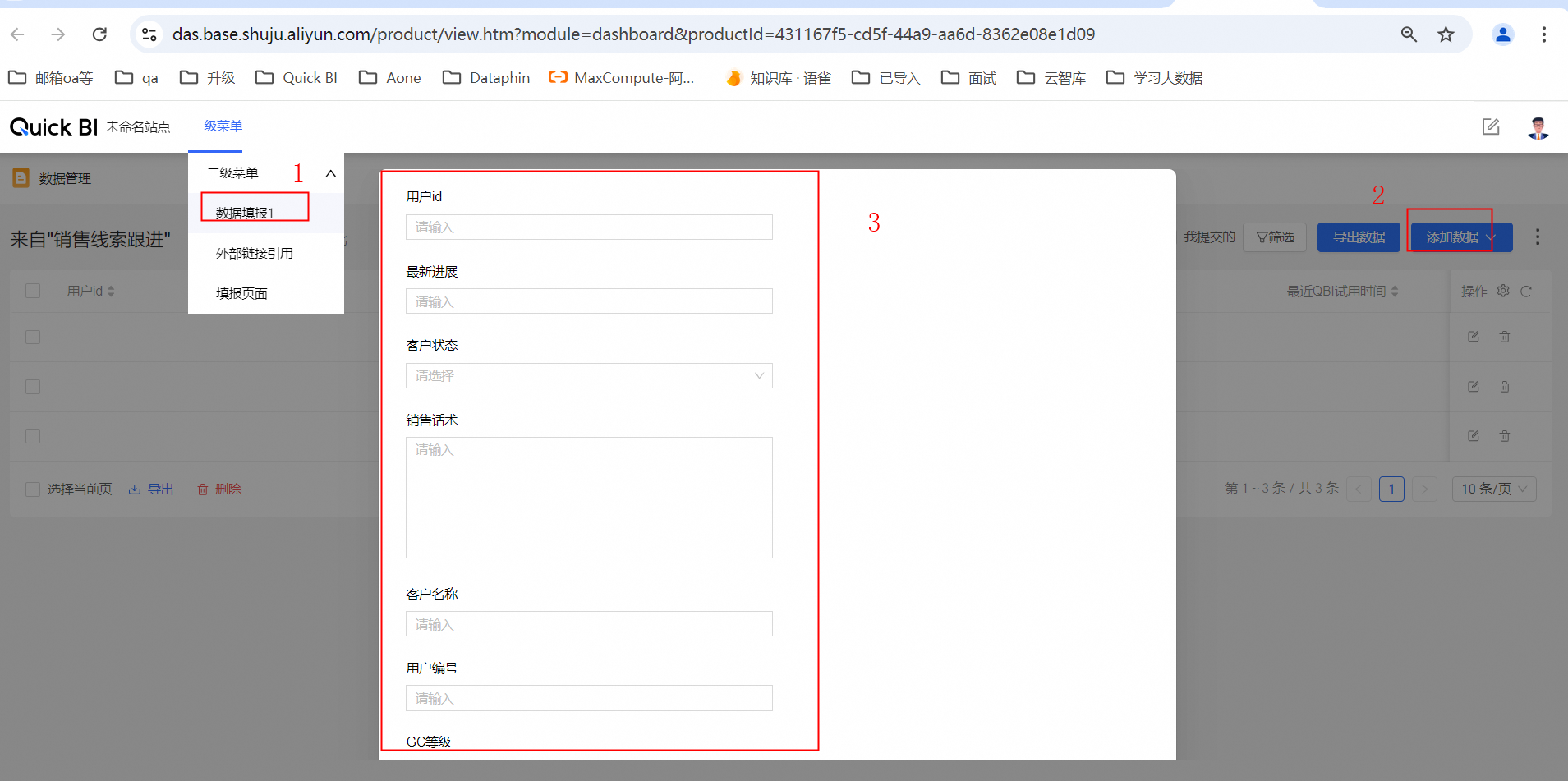Bookmark this page with the star icon
1568x781 pixels.
click(1446, 34)
